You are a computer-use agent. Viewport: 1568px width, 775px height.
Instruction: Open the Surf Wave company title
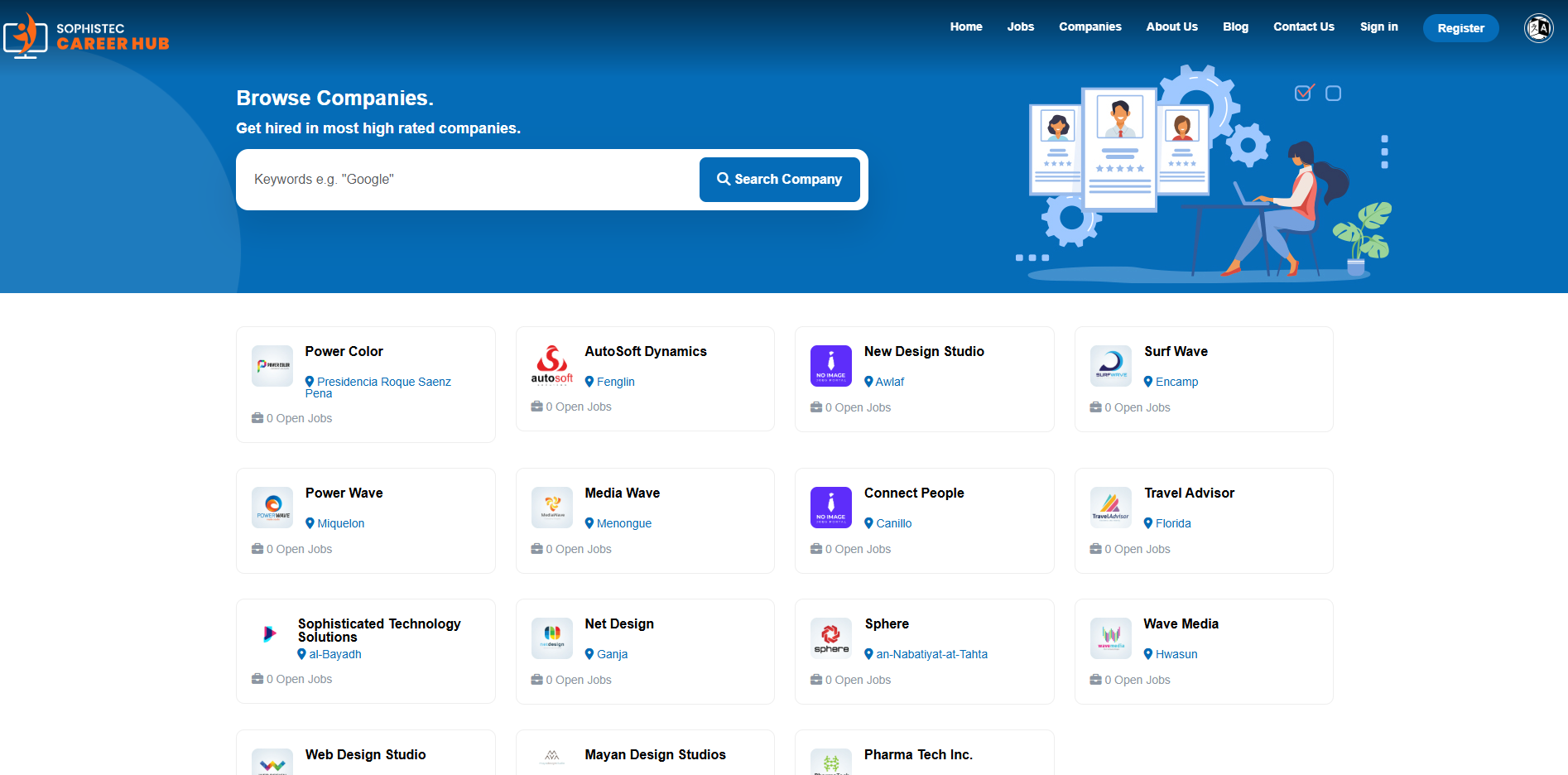(1176, 352)
